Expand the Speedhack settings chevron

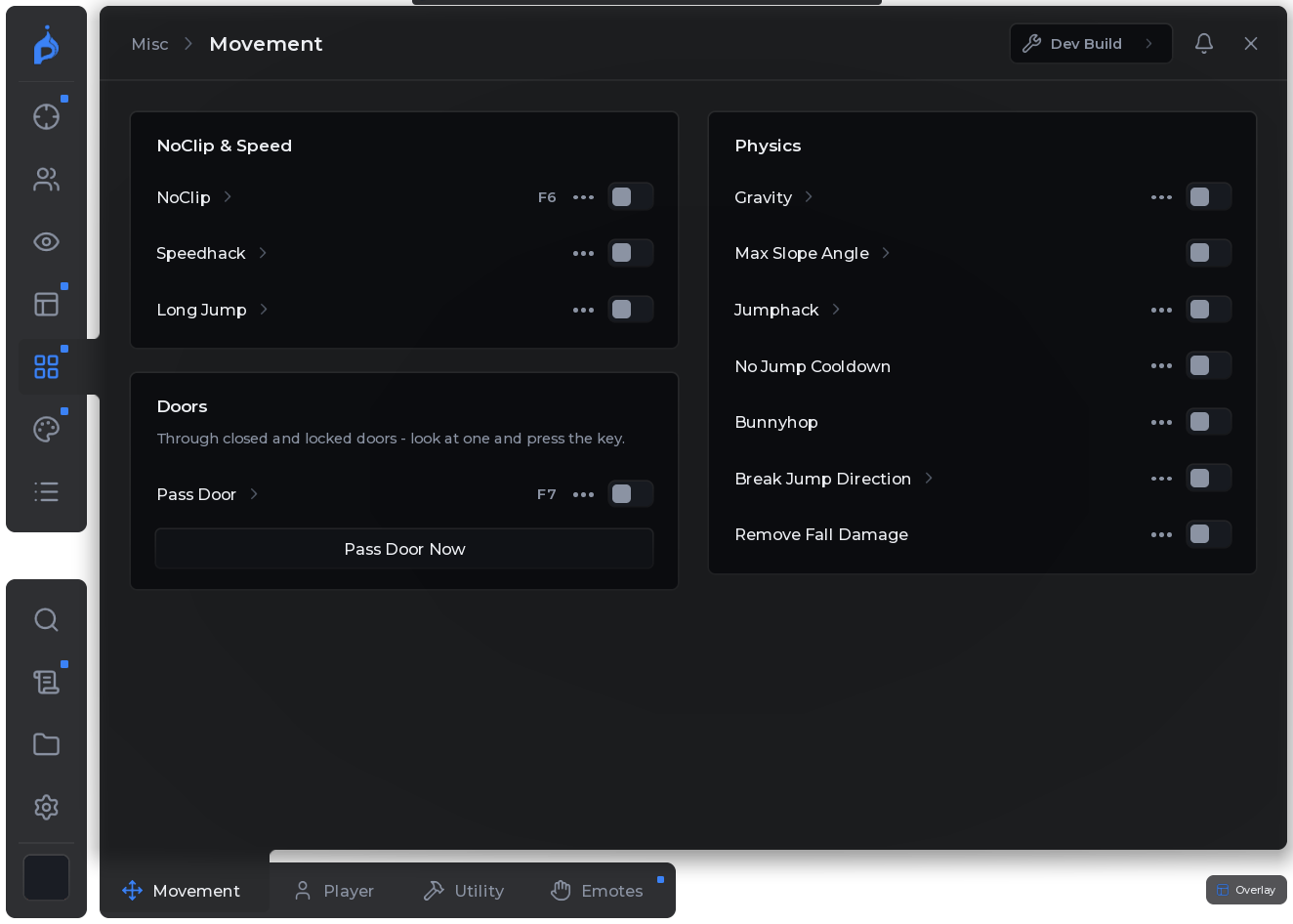[263, 252]
